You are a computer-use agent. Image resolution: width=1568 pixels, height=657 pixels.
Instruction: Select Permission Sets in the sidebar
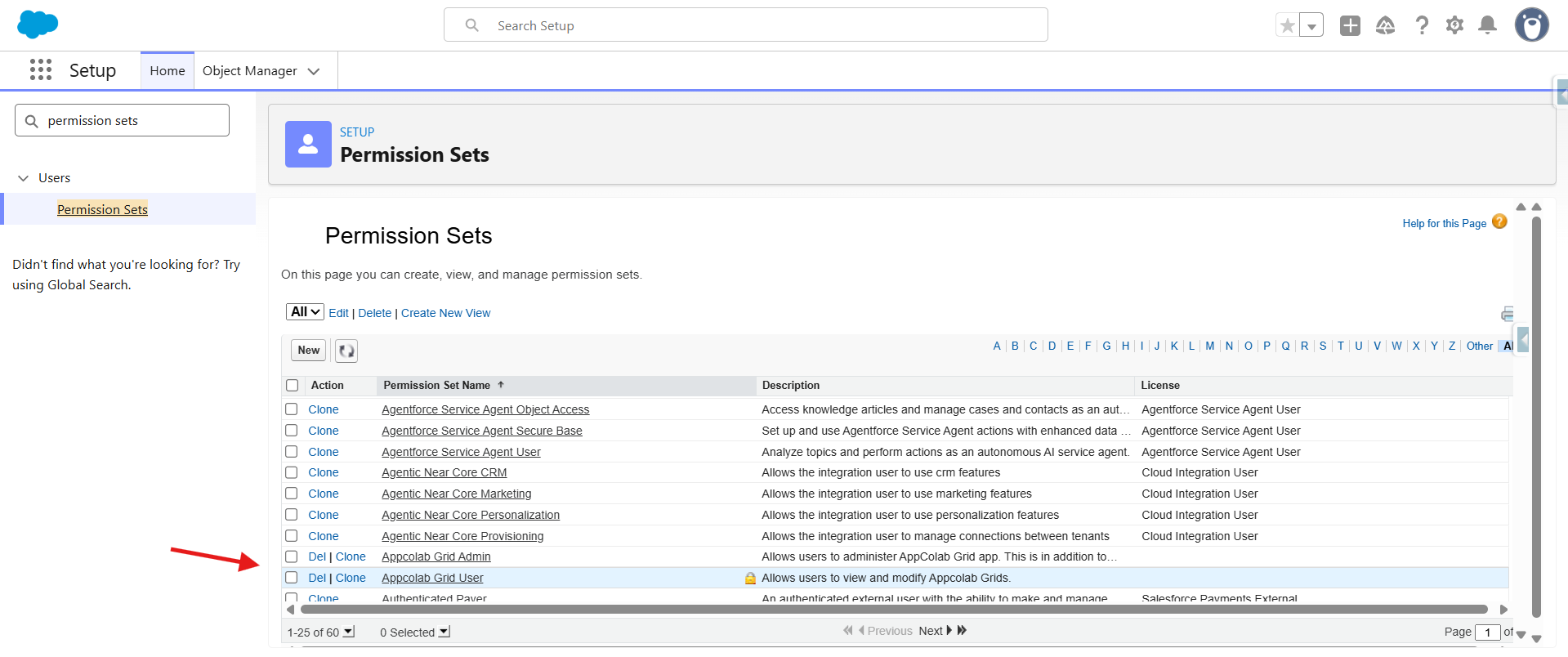(102, 209)
